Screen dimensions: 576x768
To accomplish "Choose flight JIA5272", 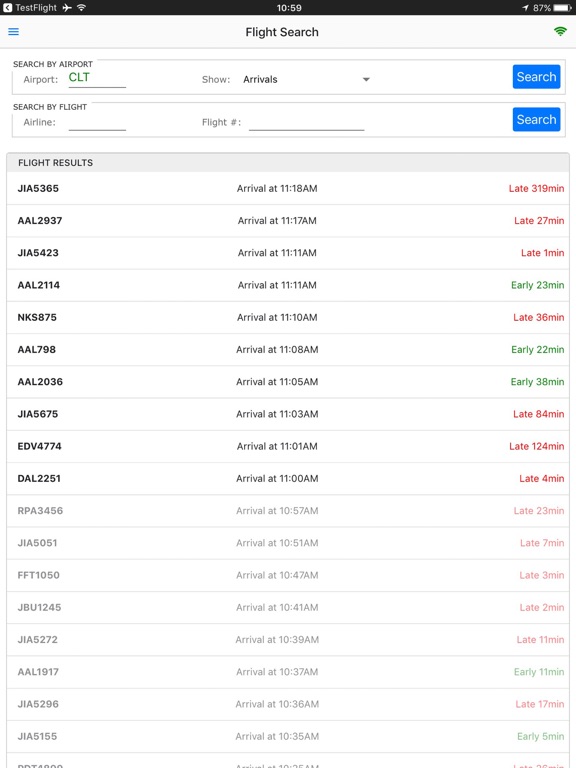I will coord(288,640).
